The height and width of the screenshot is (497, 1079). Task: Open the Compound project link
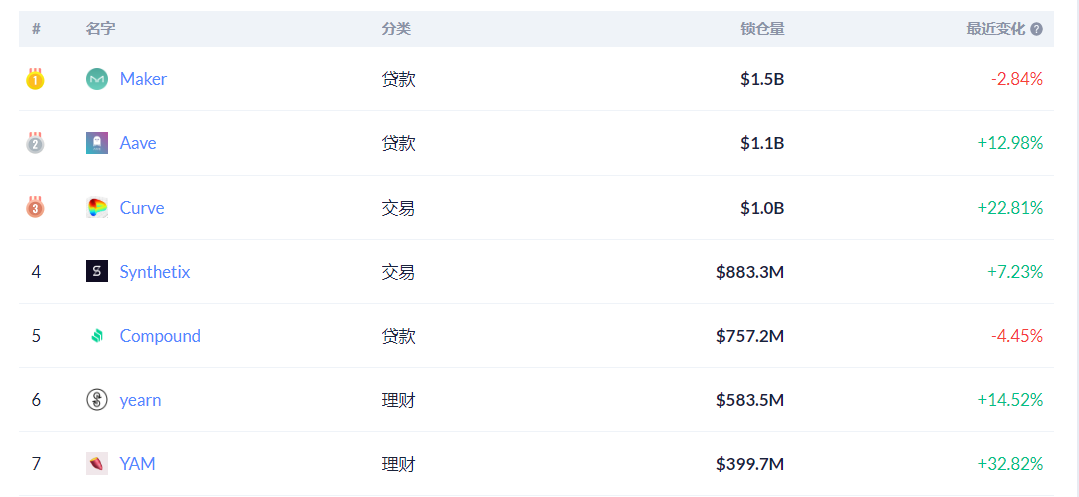point(160,336)
